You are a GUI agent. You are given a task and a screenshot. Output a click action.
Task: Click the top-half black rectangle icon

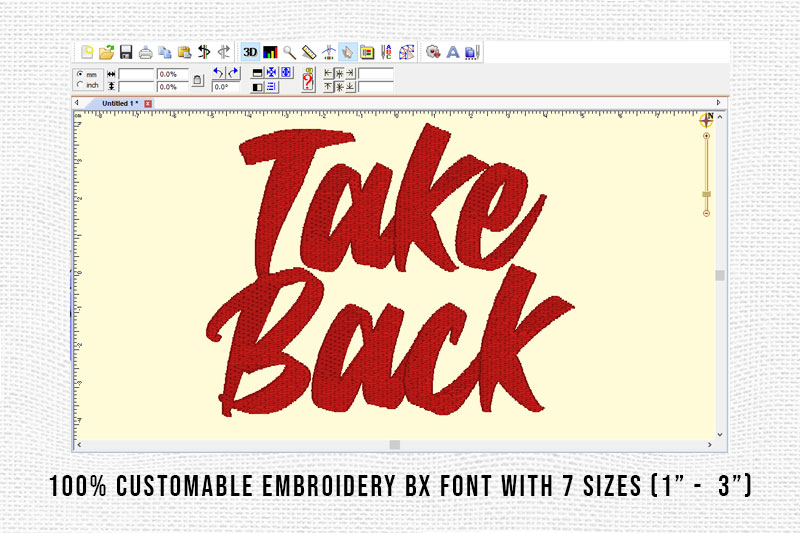258,73
